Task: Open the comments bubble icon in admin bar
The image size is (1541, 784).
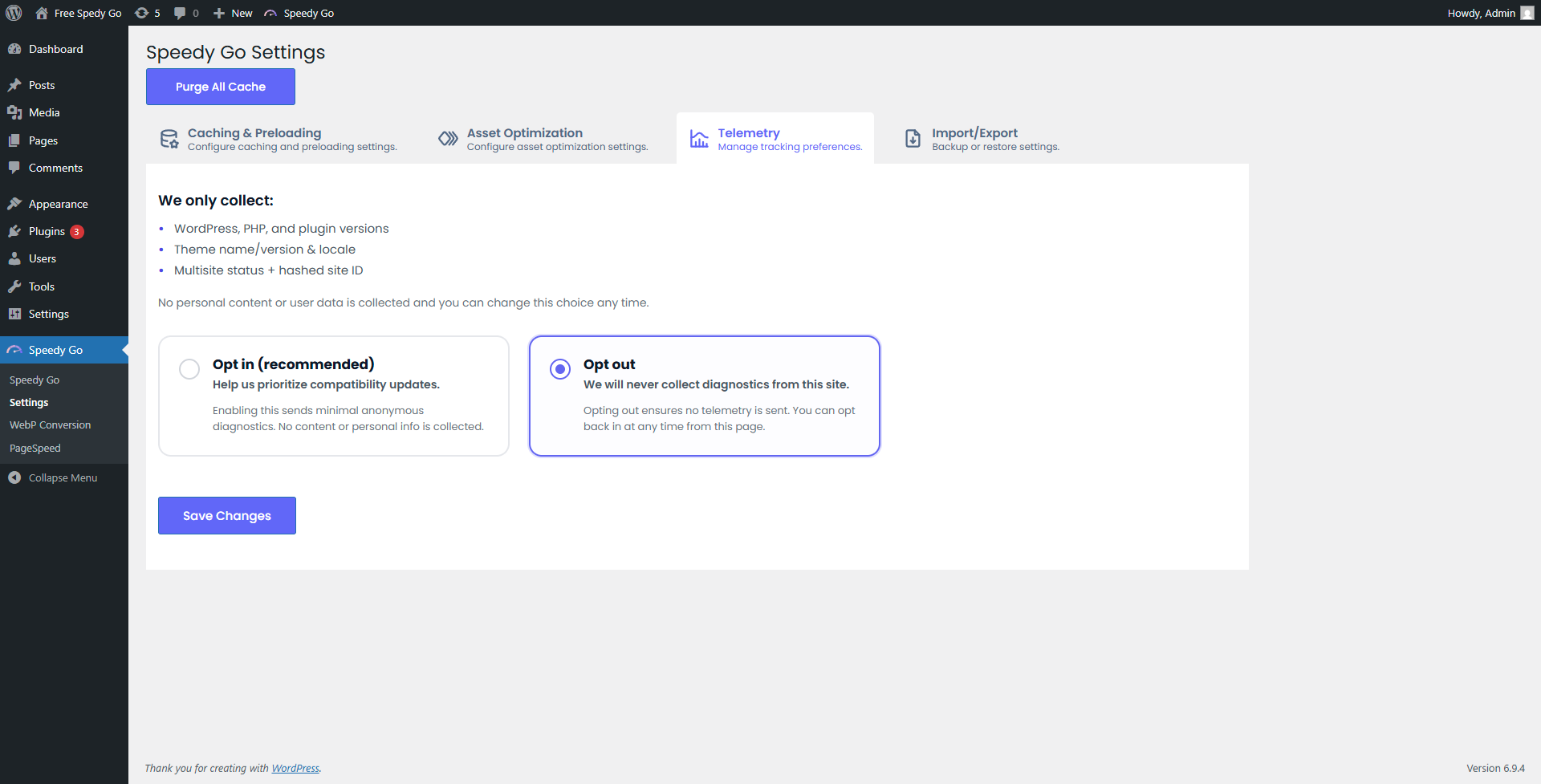Action: click(x=180, y=13)
